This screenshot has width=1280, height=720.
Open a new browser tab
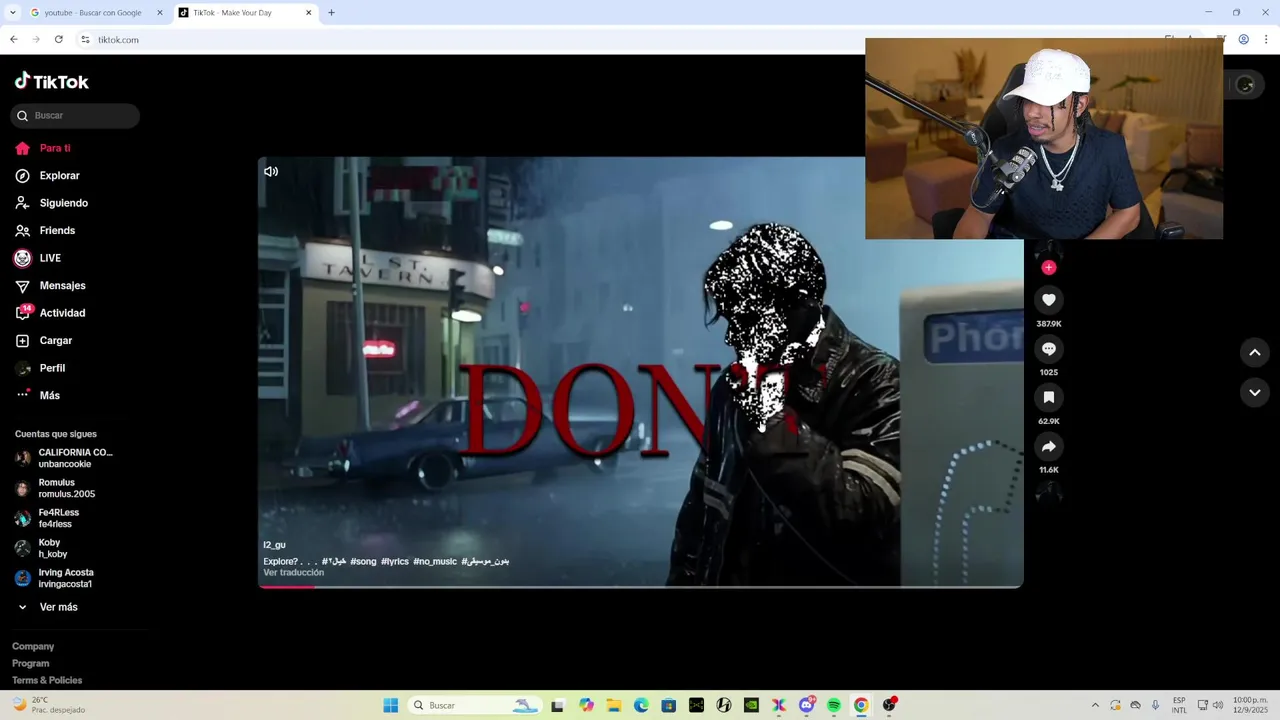(x=331, y=13)
